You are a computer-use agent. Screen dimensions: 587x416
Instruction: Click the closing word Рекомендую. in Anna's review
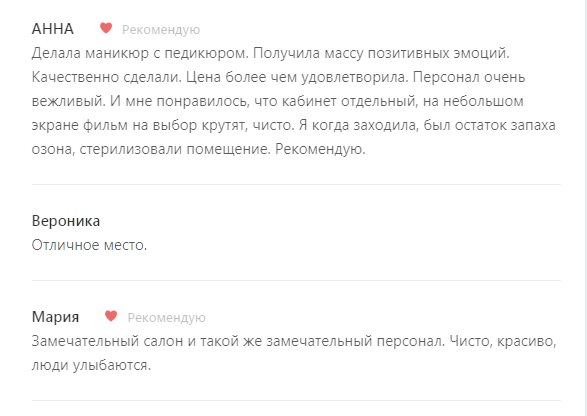point(320,149)
